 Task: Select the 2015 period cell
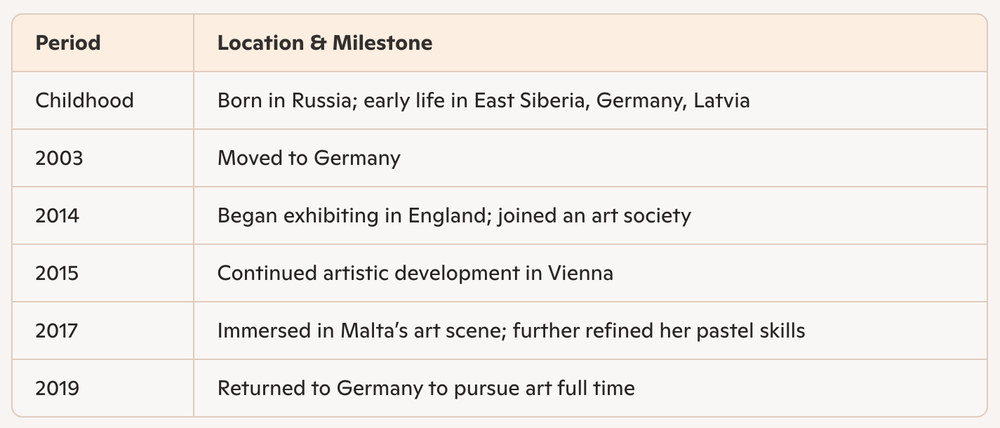pyautogui.click(x=103, y=272)
